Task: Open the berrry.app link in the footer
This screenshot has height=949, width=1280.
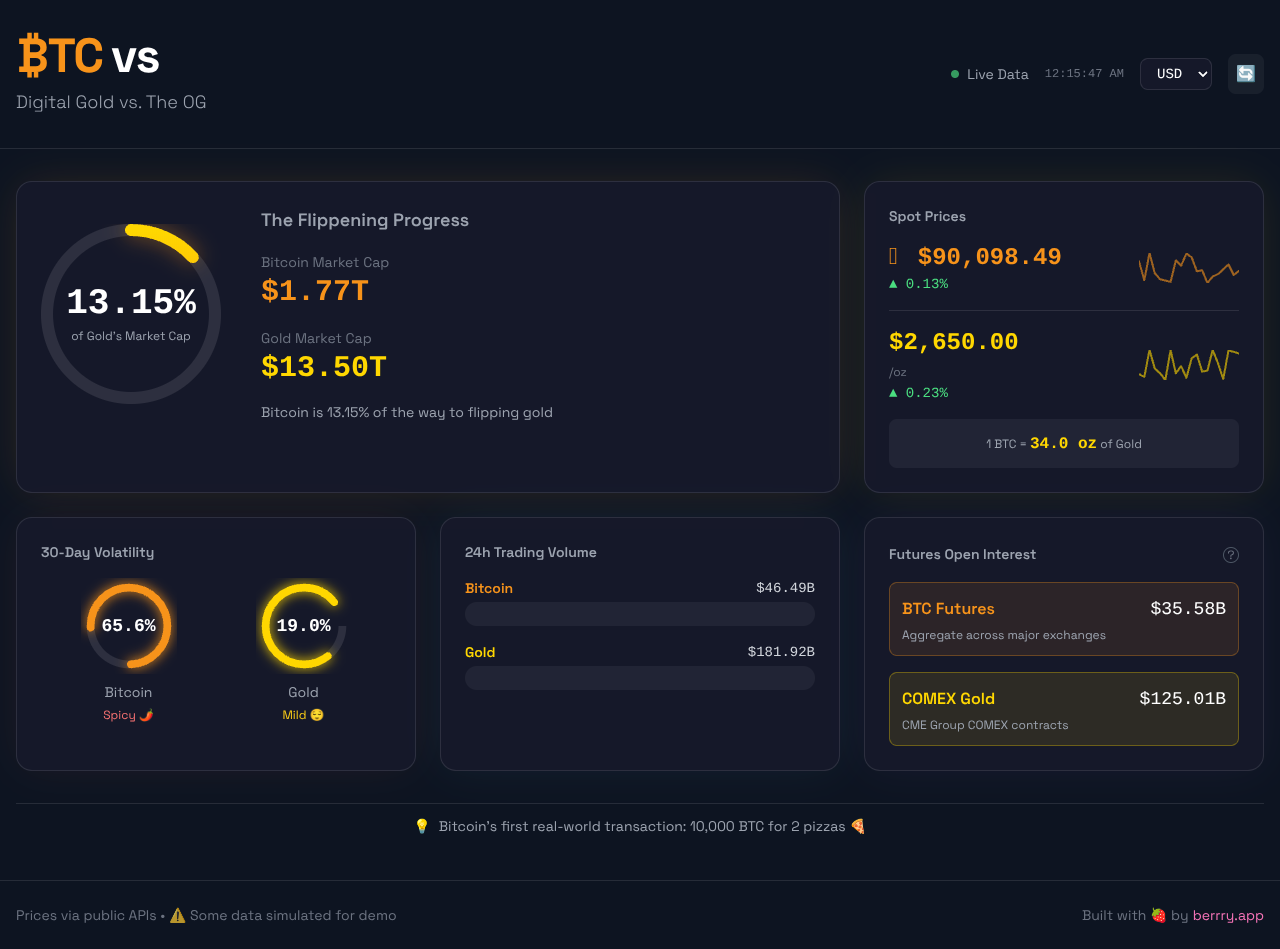Action: [1228, 915]
